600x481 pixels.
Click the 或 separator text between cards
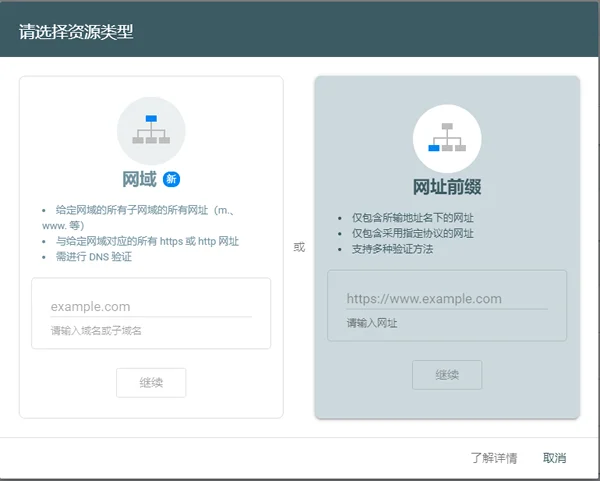[299, 247]
